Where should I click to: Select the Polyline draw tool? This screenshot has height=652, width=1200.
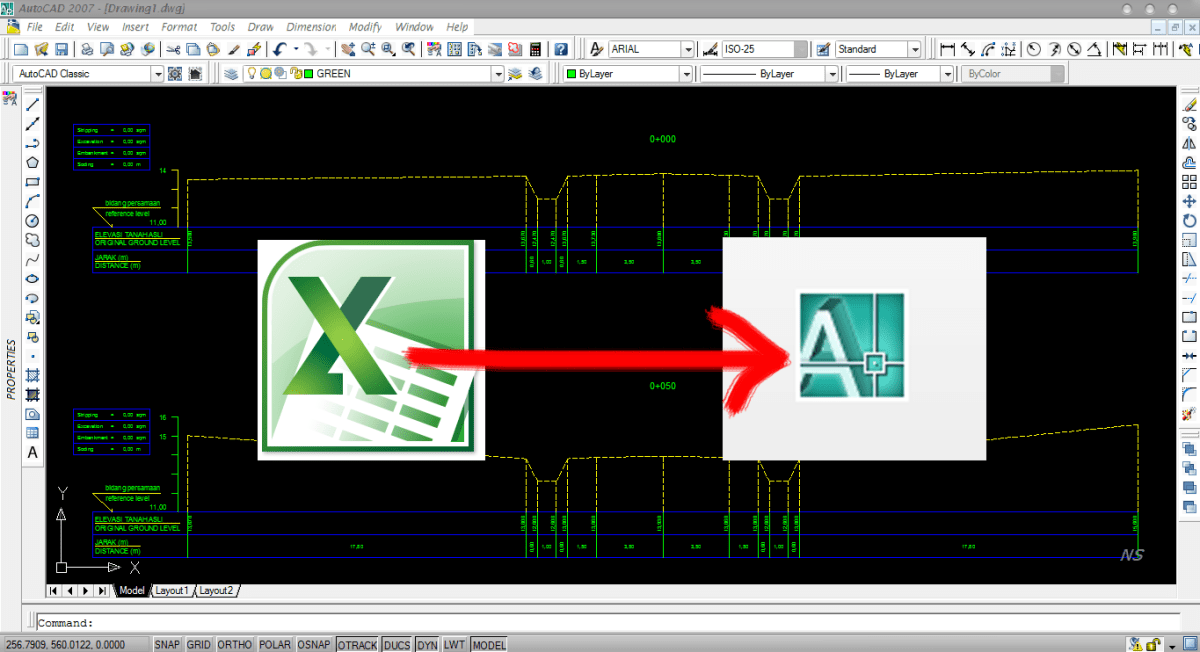(32, 143)
